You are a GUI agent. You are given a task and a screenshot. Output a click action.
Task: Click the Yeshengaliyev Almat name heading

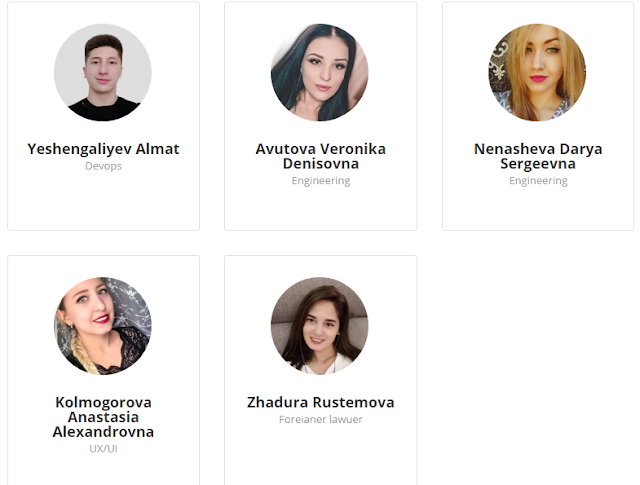[x=103, y=149]
